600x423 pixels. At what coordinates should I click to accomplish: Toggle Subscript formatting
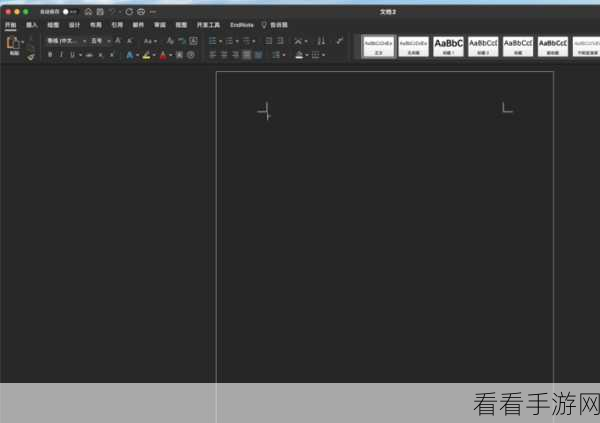pos(101,55)
